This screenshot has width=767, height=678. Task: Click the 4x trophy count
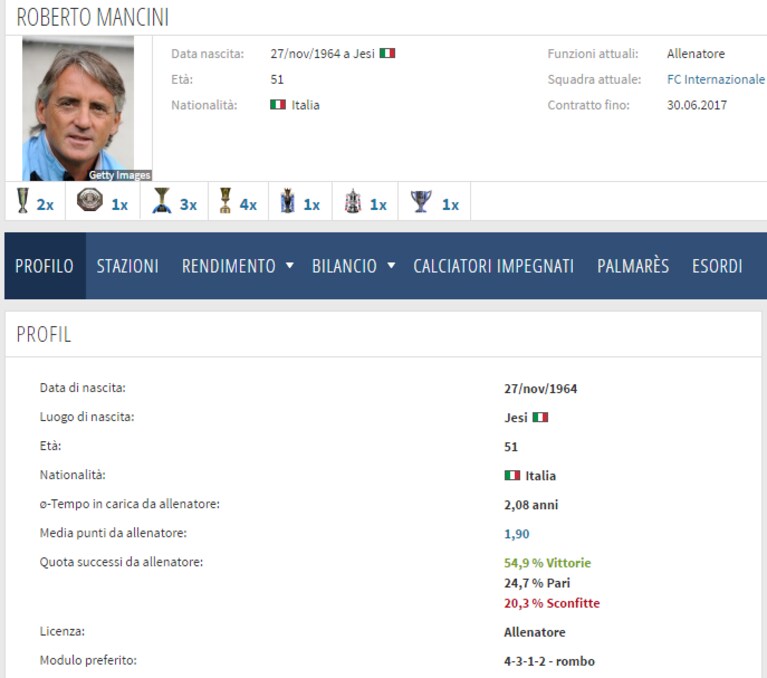[x=248, y=204]
